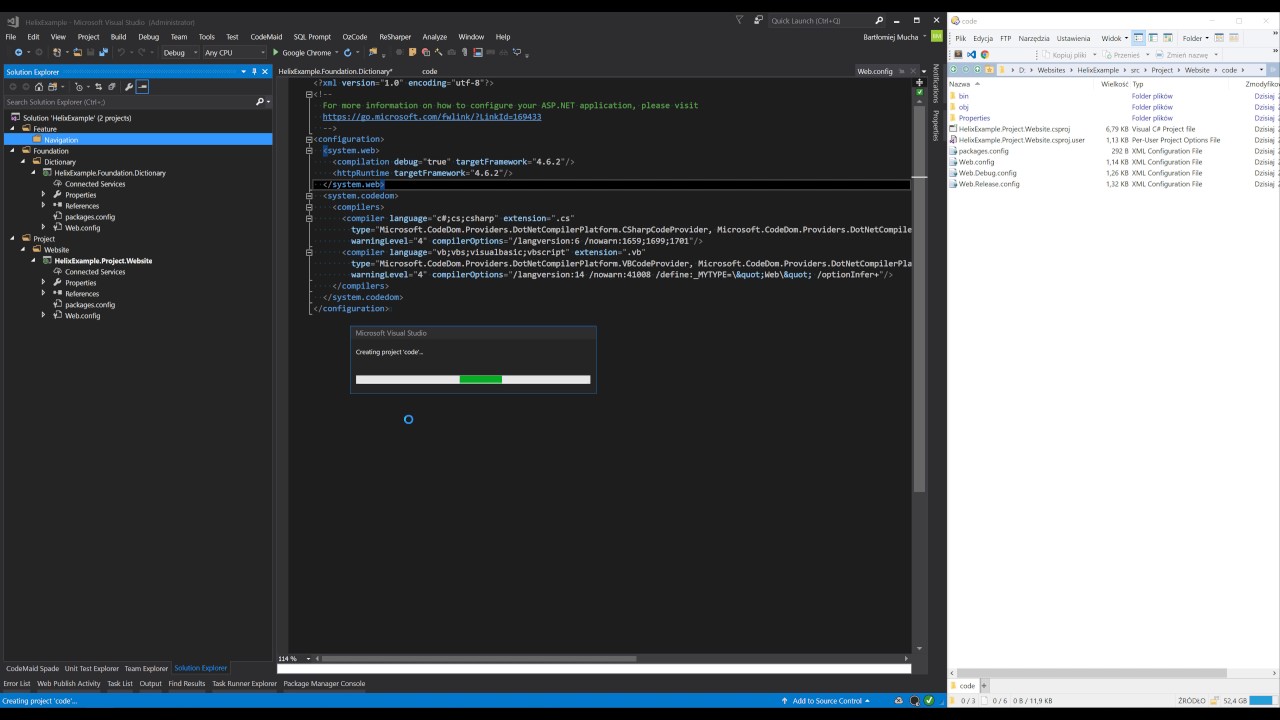Open the Notifications side tab
This screenshot has width=1280, height=720.
tap(935, 84)
